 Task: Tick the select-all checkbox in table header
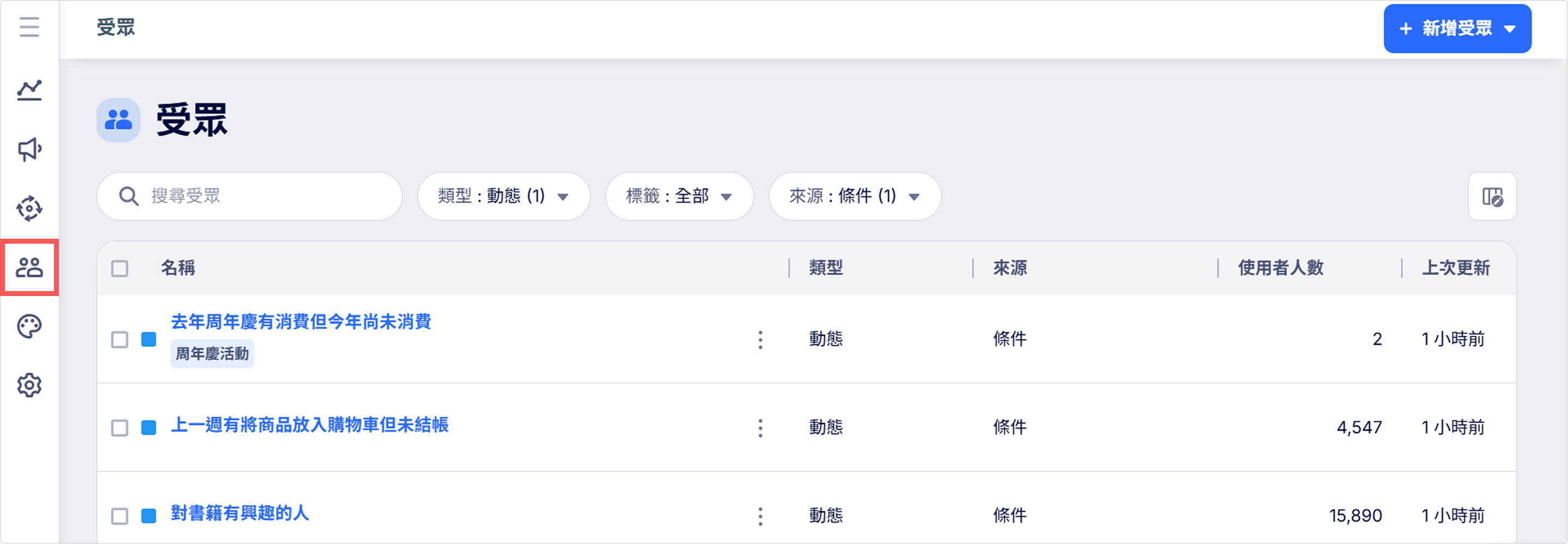tap(120, 268)
